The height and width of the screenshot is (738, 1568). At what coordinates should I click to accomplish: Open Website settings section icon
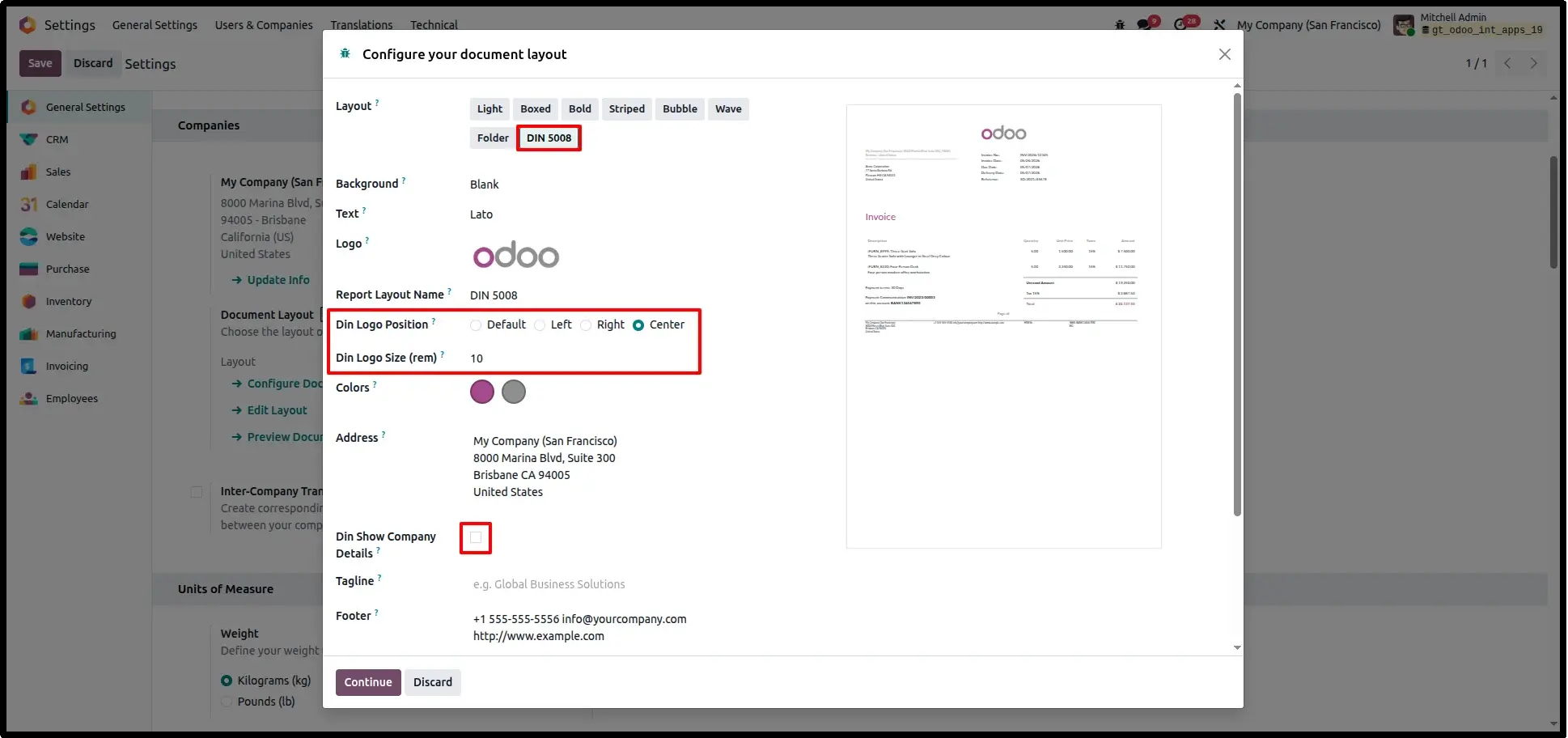29,236
